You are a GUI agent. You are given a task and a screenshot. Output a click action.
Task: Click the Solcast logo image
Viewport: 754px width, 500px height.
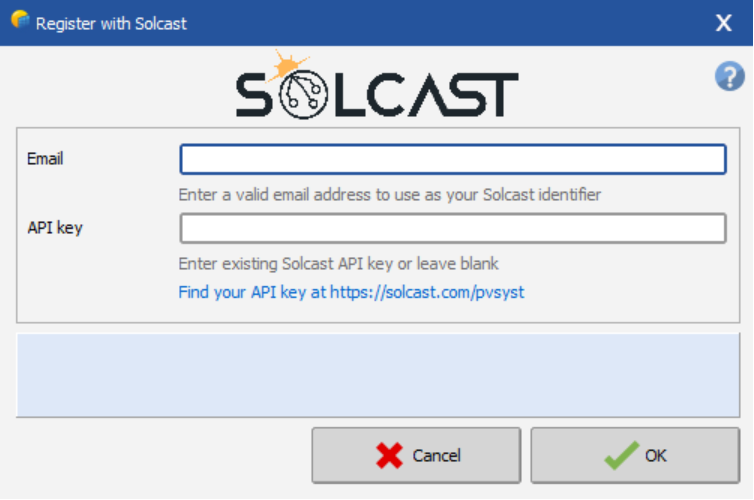(377, 84)
